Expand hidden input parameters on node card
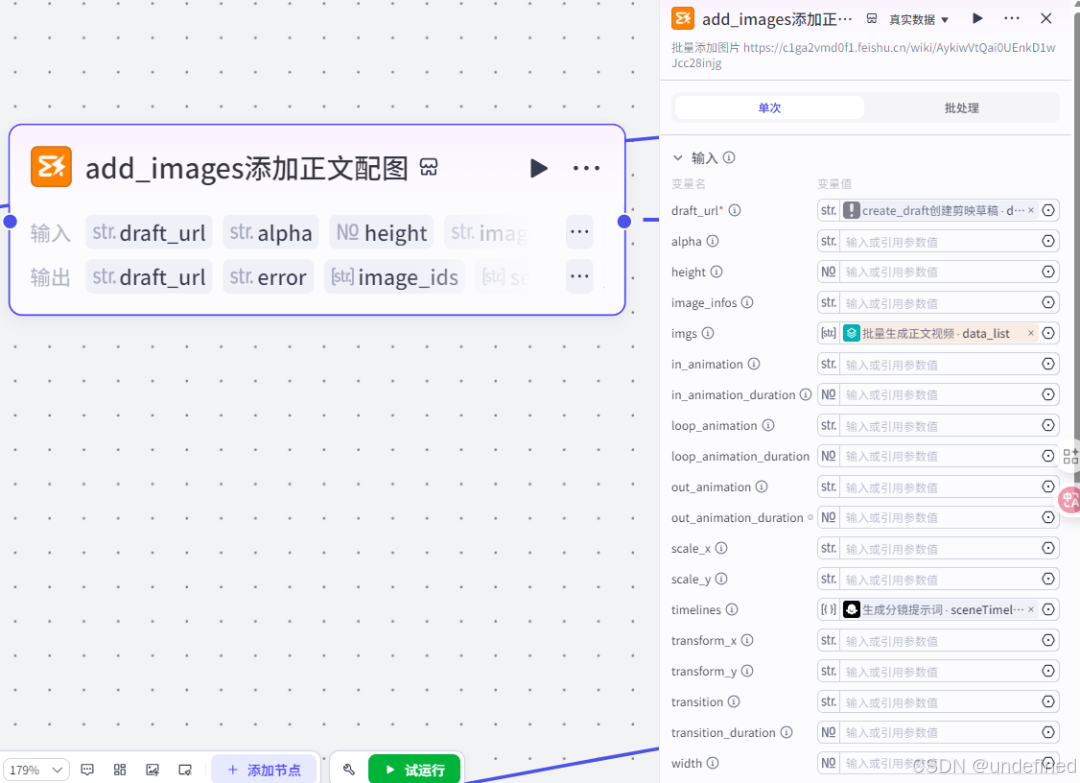This screenshot has width=1080, height=783. pyautogui.click(x=579, y=232)
